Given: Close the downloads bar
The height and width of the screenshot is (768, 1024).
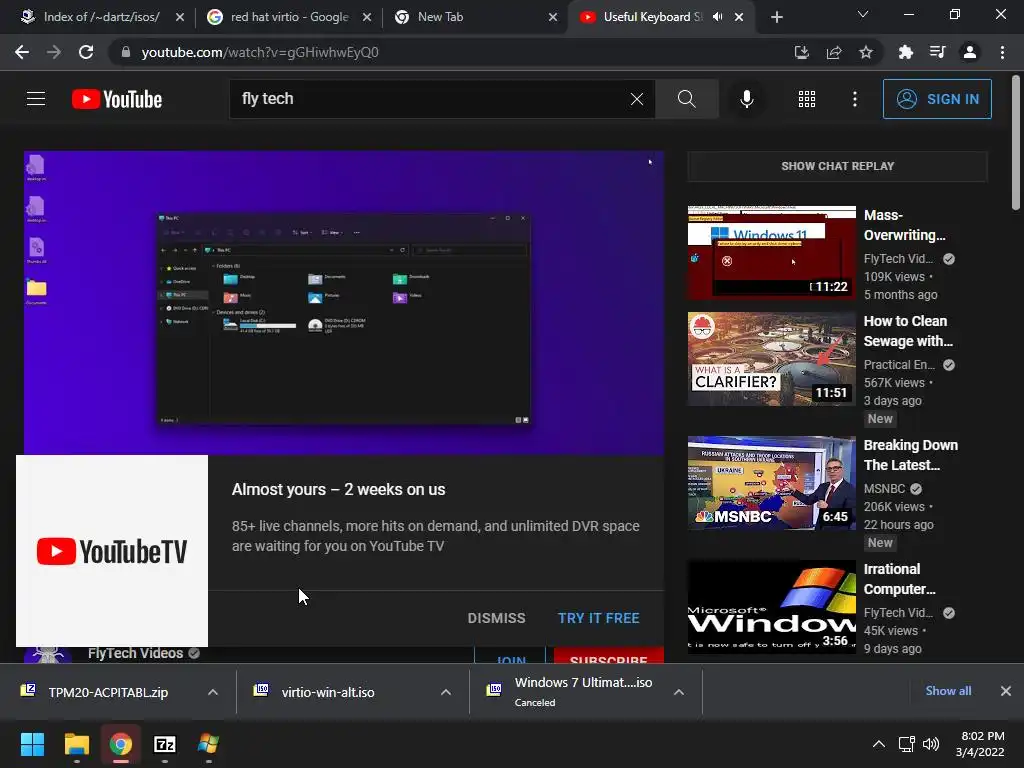Looking at the screenshot, I should coord(1006,691).
